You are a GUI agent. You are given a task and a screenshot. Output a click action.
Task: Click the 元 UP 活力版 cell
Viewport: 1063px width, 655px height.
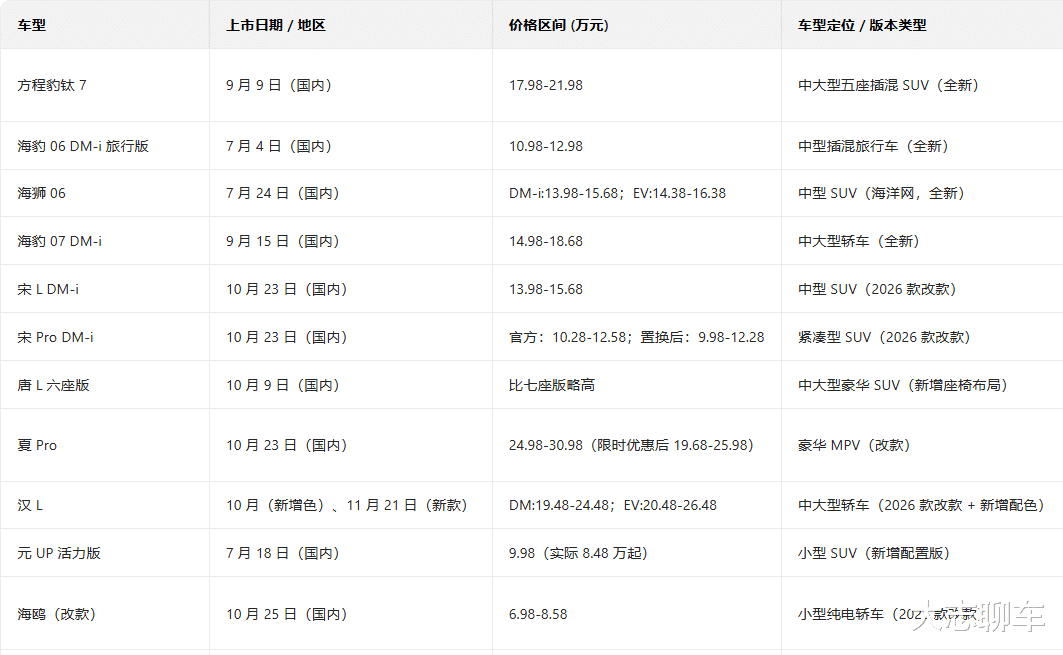[x=59, y=553]
